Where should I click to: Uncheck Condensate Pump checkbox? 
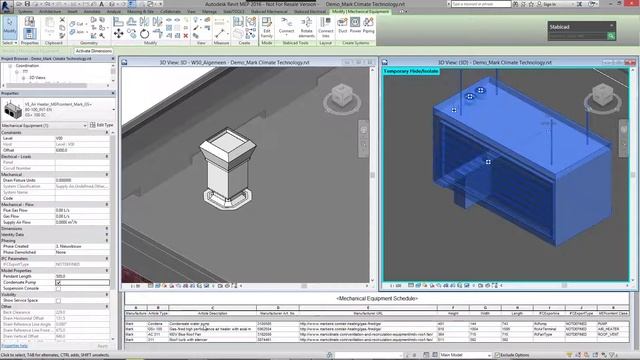click(58, 282)
